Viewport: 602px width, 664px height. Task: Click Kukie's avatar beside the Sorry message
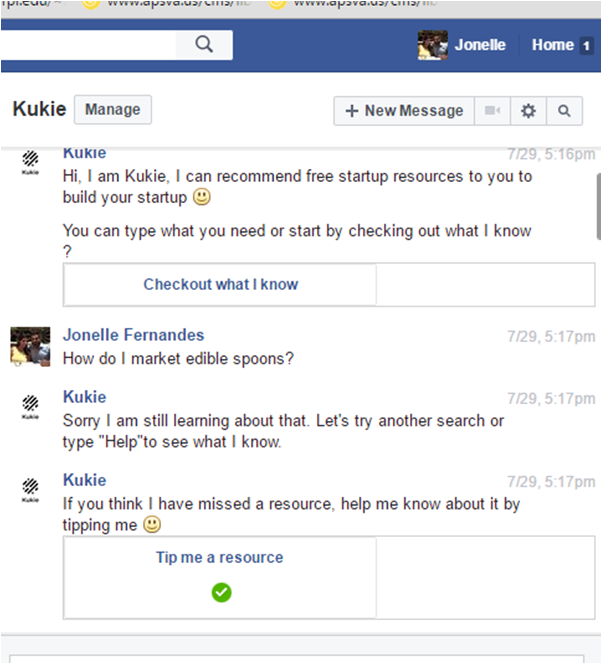[x=30, y=406]
